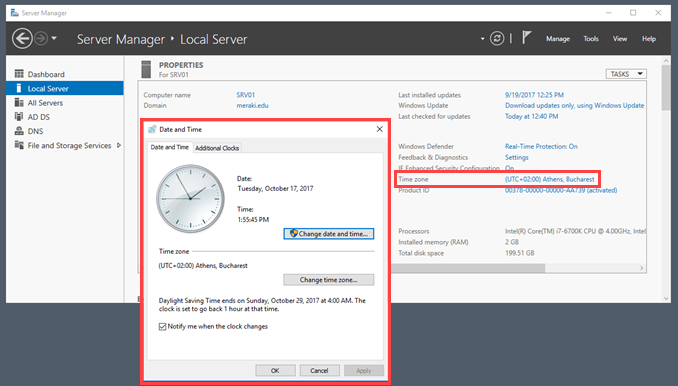Expand File and Storage Services arrow

tap(119, 145)
